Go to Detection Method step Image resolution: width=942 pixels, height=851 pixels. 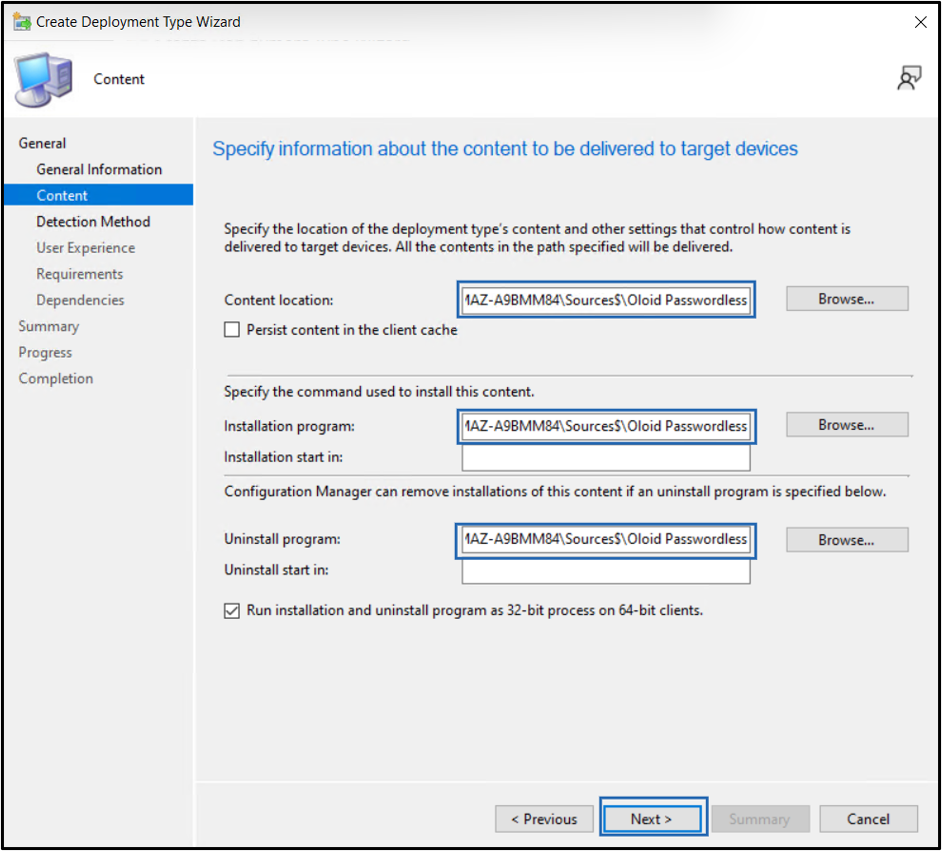coord(93,222)
